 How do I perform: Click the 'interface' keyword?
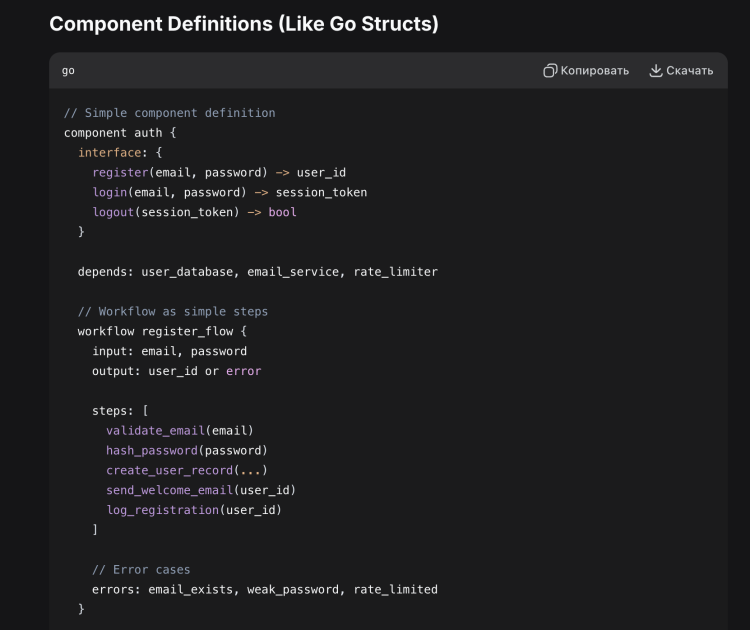coord(110,153)
